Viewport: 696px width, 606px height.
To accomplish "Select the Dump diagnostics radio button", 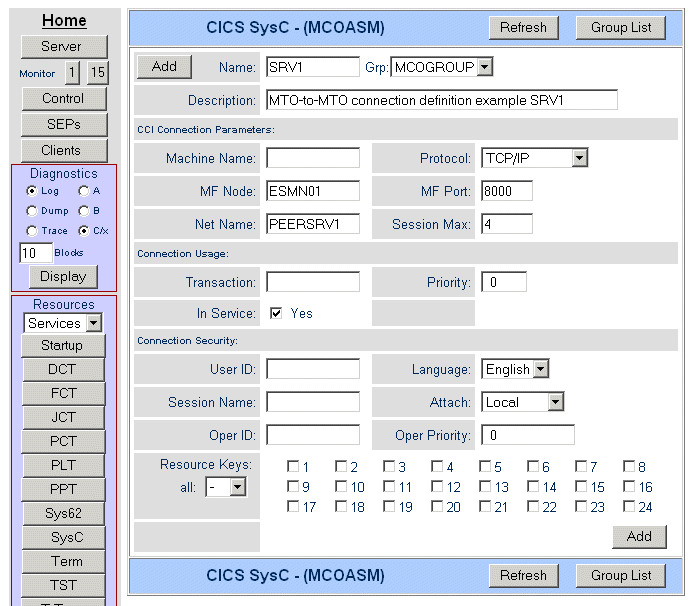I will pyautogui.click(x=32, y=211).
